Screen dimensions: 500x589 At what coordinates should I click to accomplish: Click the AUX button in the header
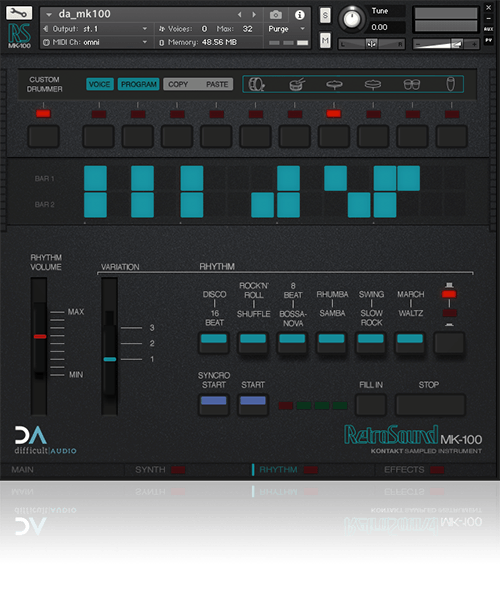tap(488, 29)
